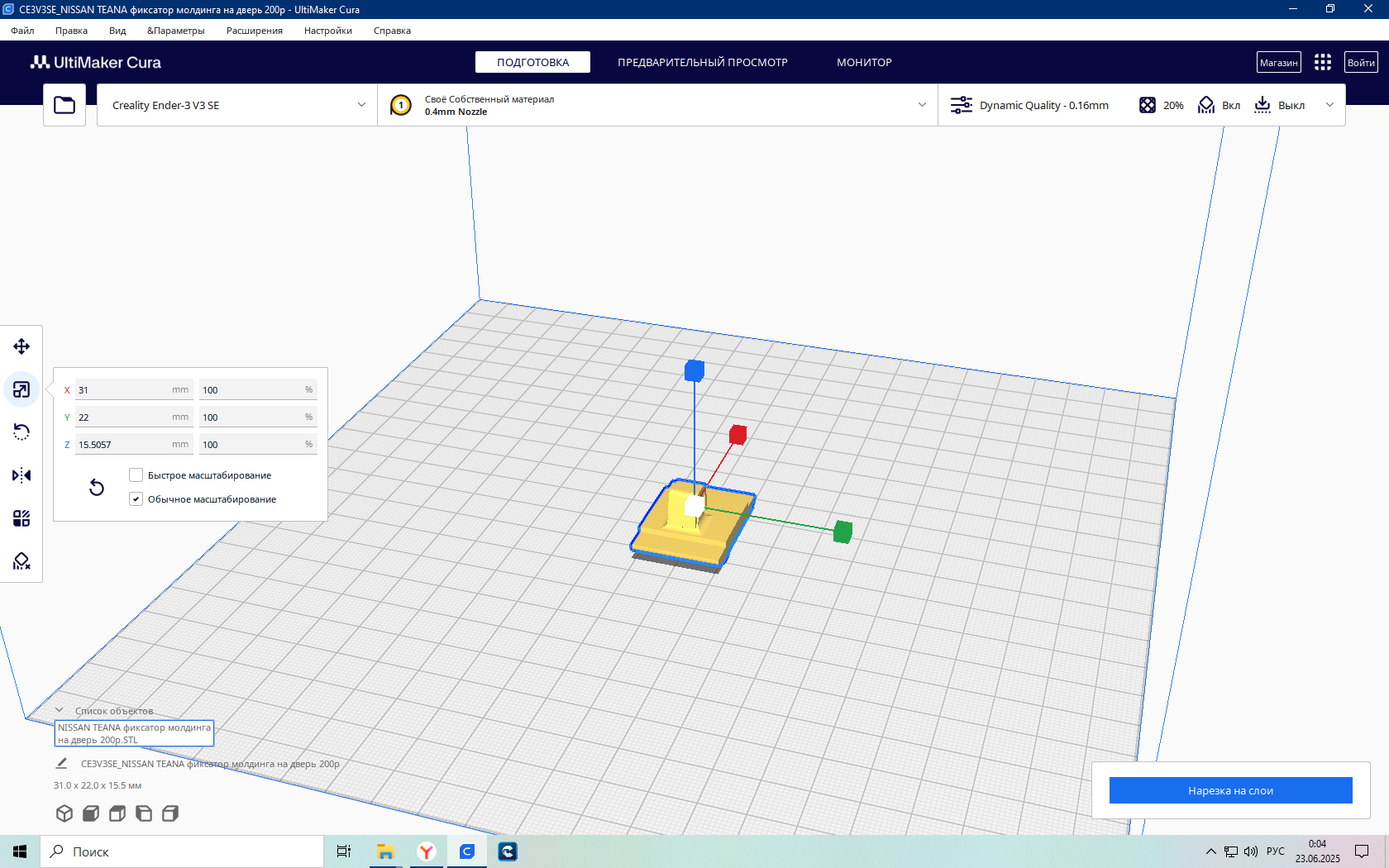Expand the material and nozzle dropdown

pyautogui.click(x=658, y=105)
